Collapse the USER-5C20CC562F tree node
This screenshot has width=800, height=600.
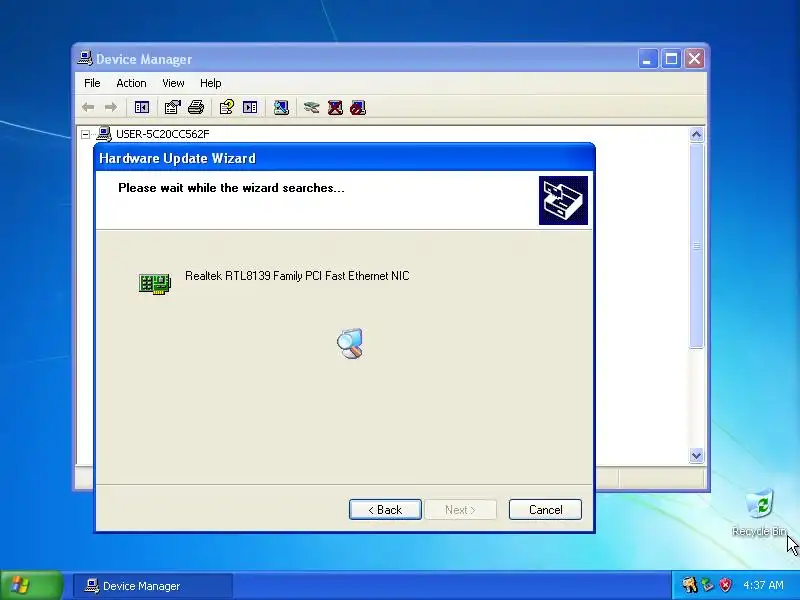click(86, 134)
